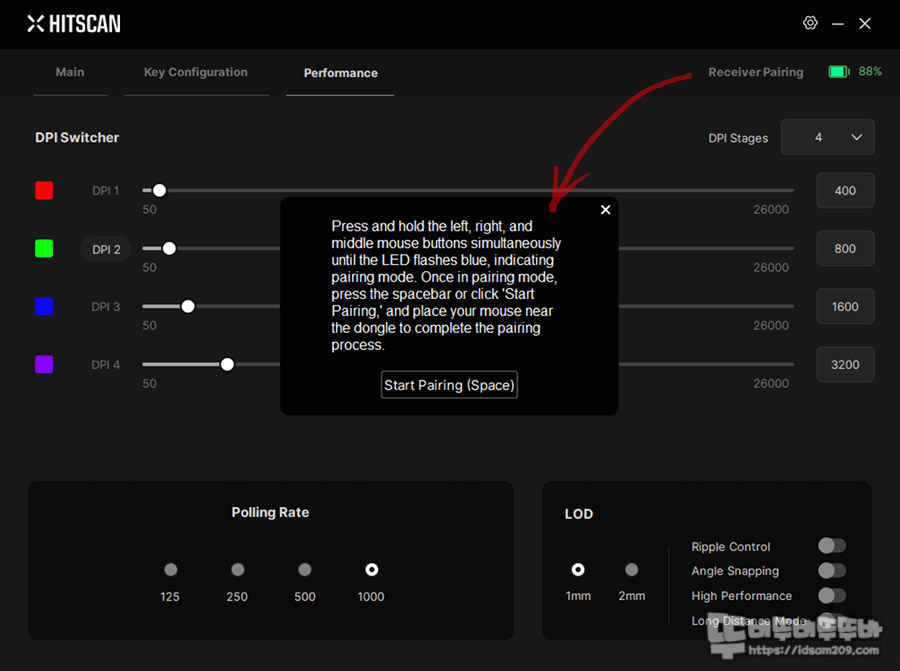
Task: Click the DPI 2 slider handle
Action: tap(169, 249)
